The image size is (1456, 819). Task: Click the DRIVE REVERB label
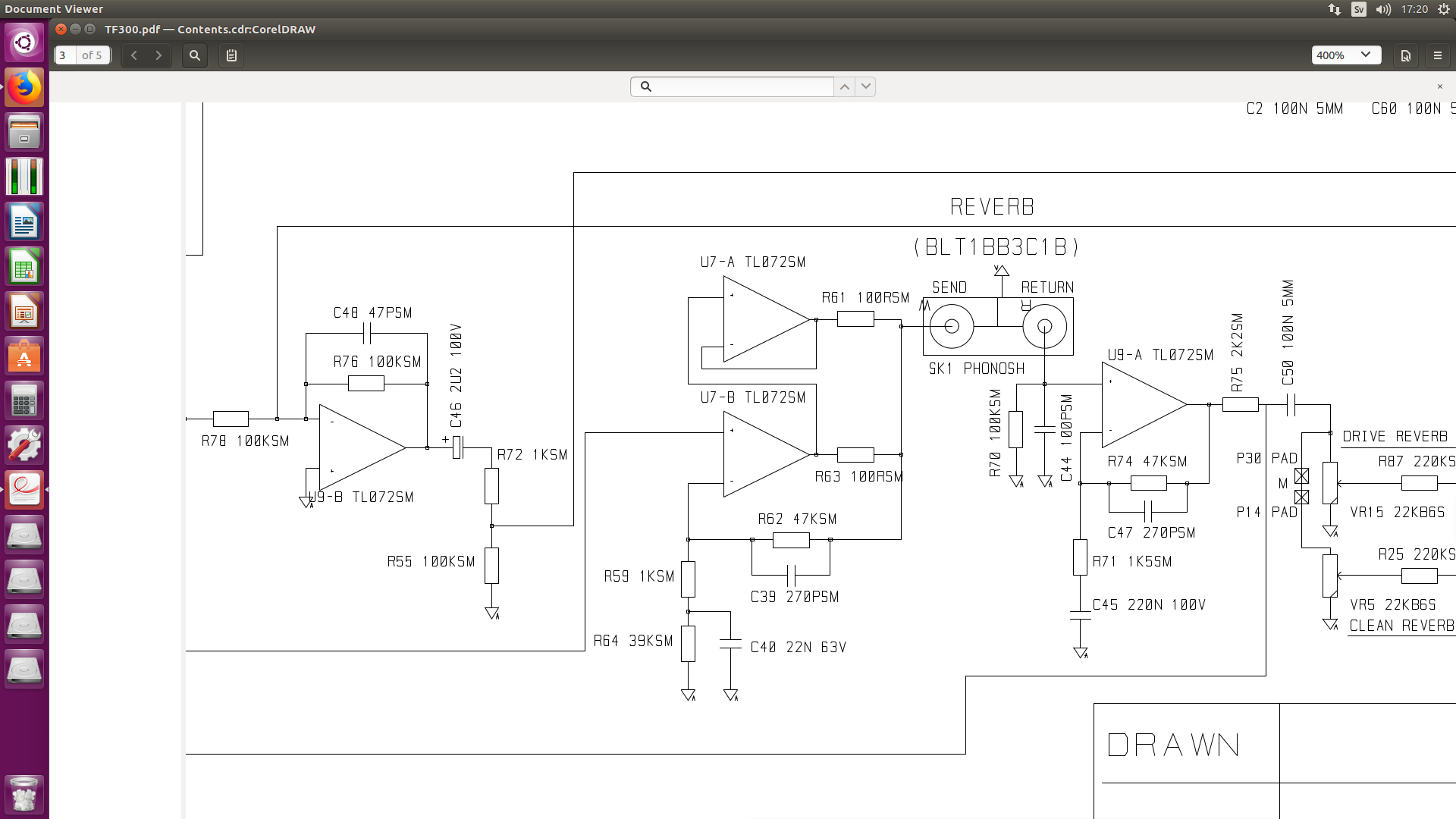click(x=1395, y=437)
